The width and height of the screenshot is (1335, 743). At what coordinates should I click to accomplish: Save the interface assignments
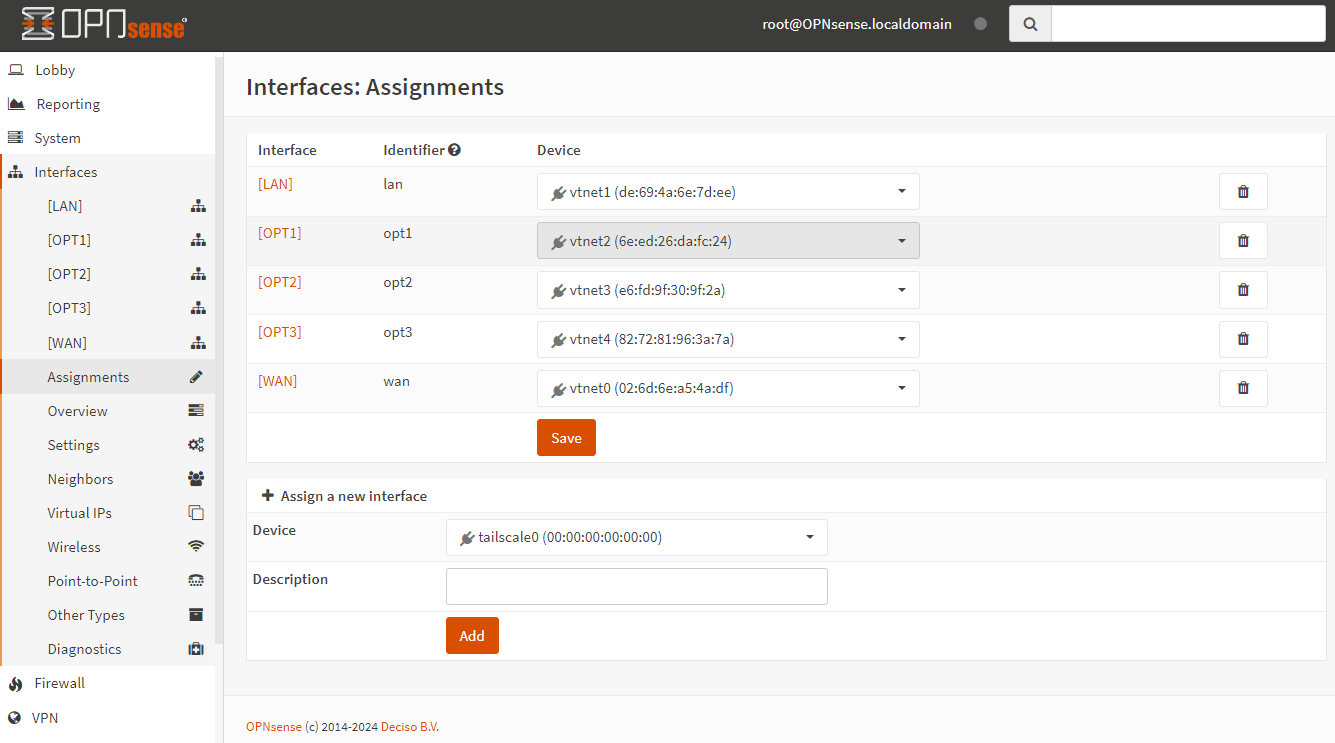point(566,438)
